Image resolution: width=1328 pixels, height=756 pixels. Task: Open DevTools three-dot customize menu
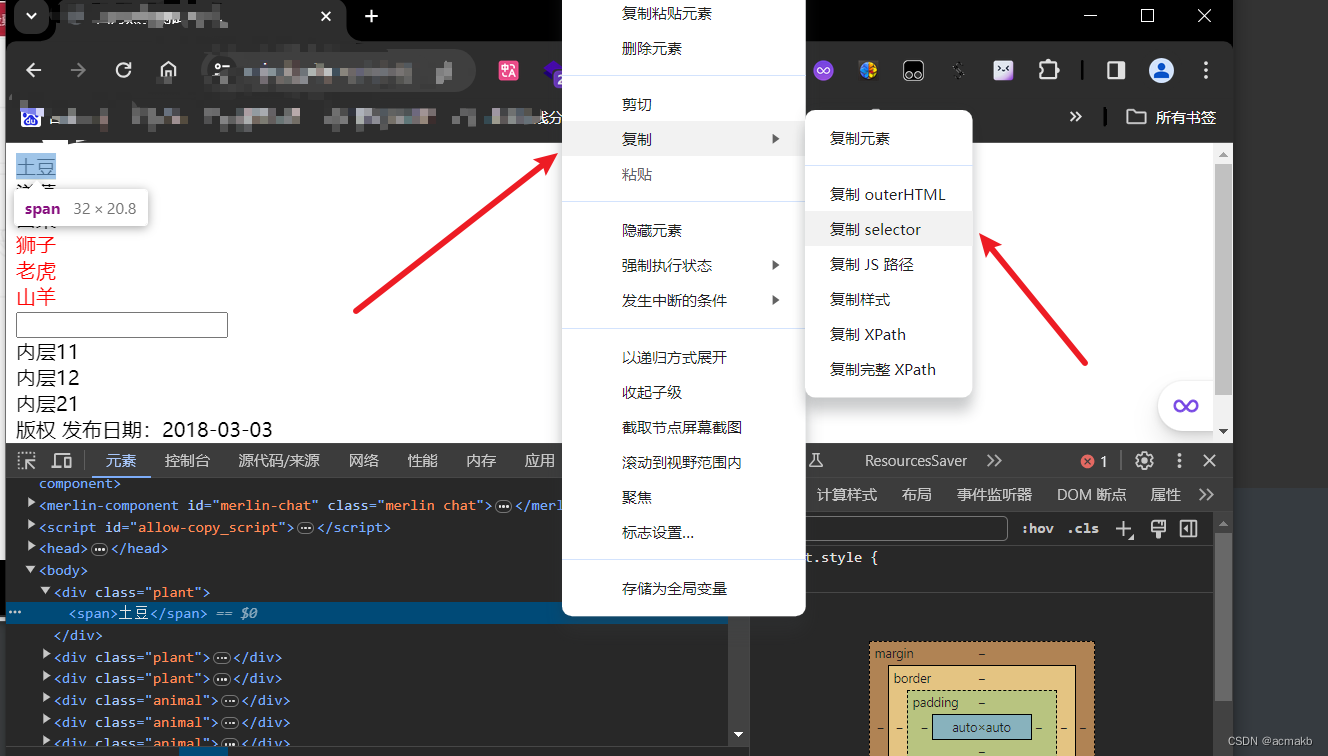(1179, 461)
